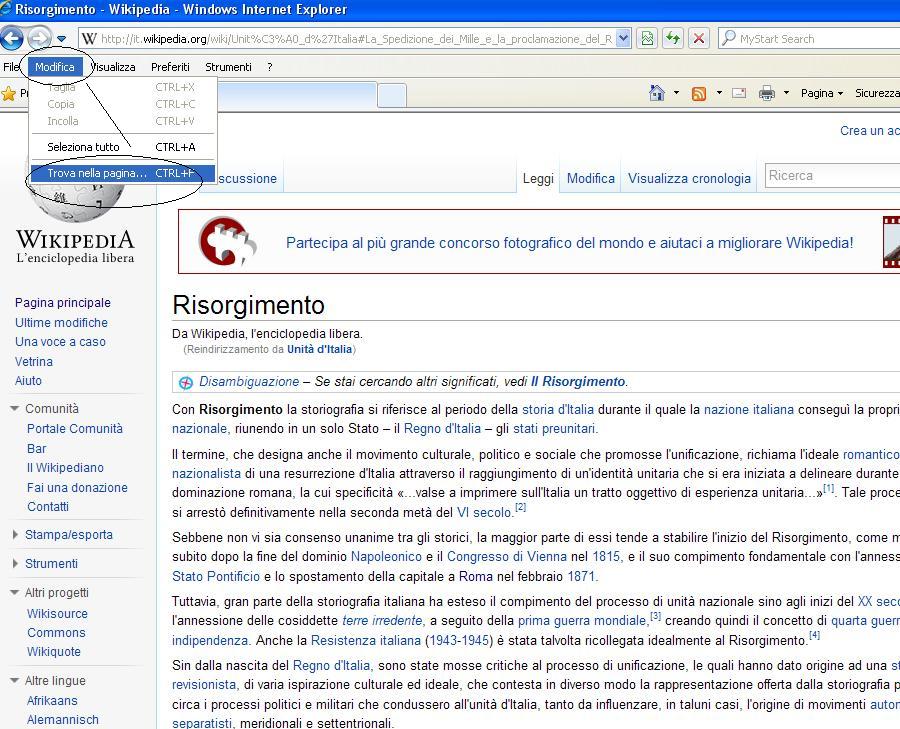Screen dimensions: 900x729
Task: Open the Print dropdown arrow
Action: (x=786, y=93)
